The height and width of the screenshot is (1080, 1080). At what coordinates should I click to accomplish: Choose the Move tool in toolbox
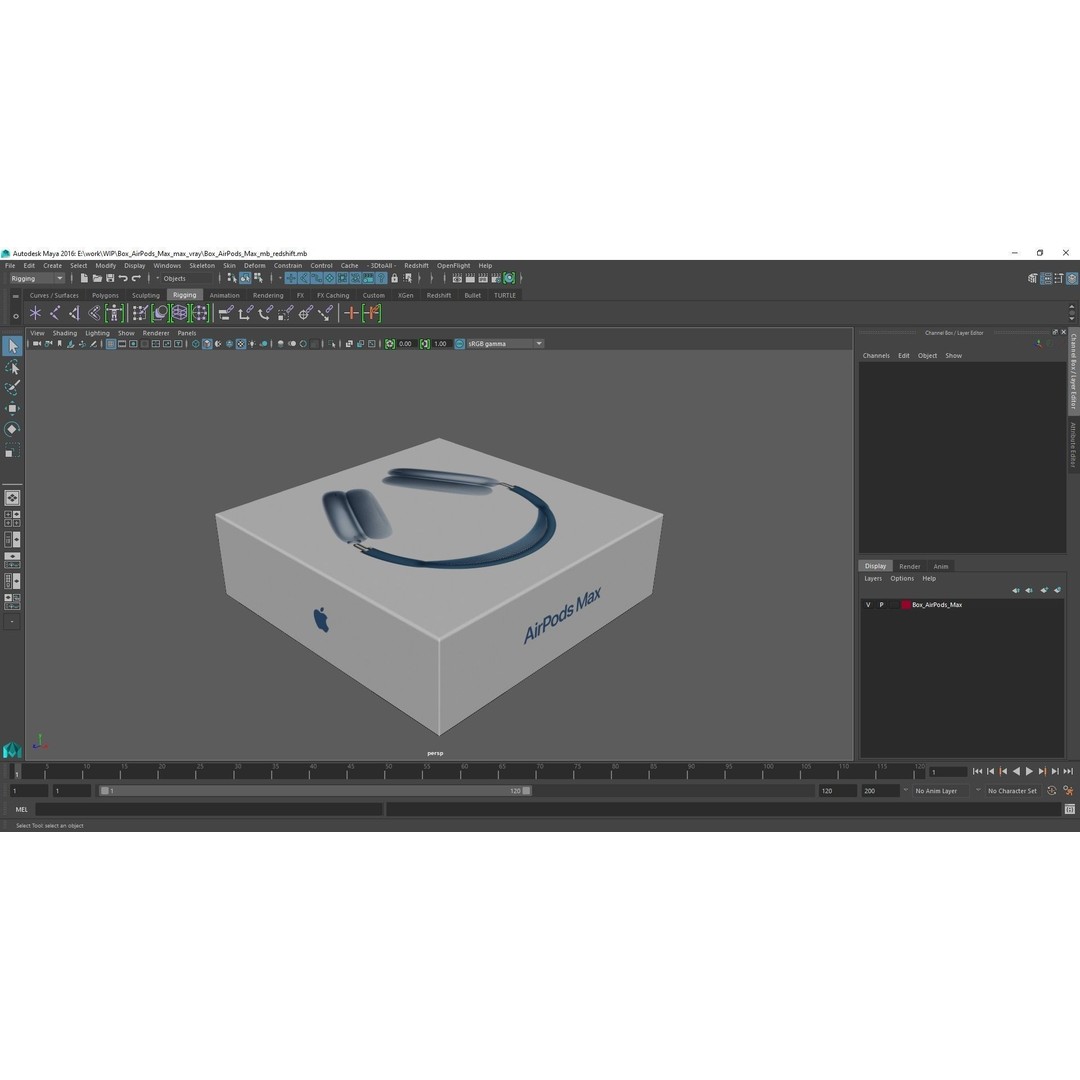point(12,408)
